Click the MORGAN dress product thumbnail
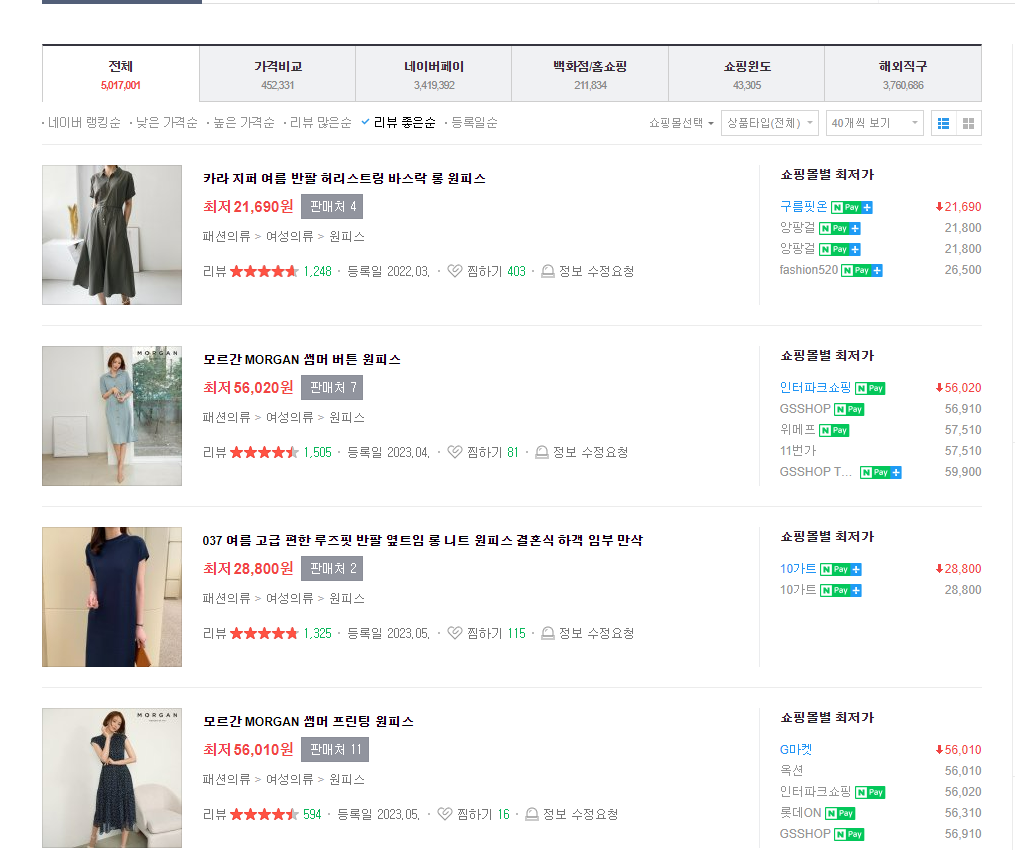Screen dimensions: 1015x850 tap(111, 416)
